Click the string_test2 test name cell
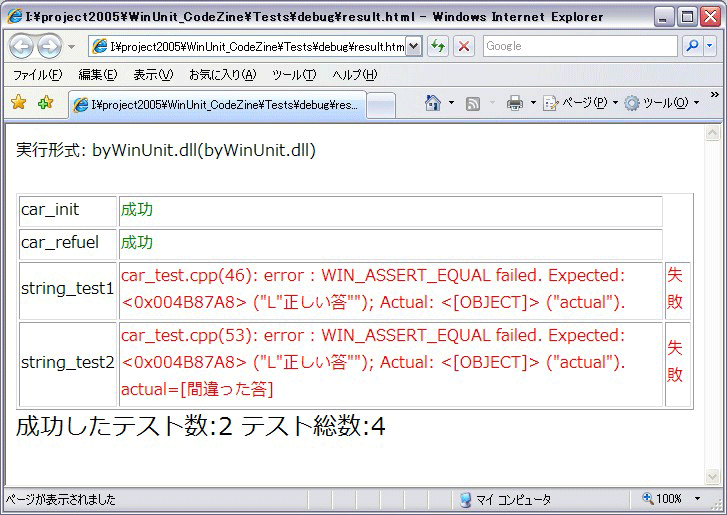This screenshot has width=727, height=515. point(68,364)
